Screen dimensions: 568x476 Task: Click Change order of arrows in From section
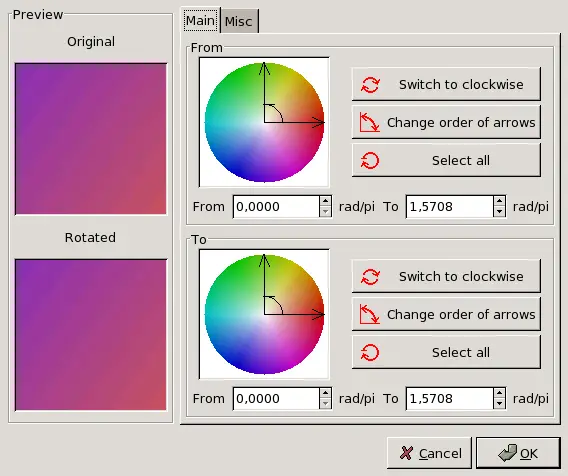[x=446, y=122]
